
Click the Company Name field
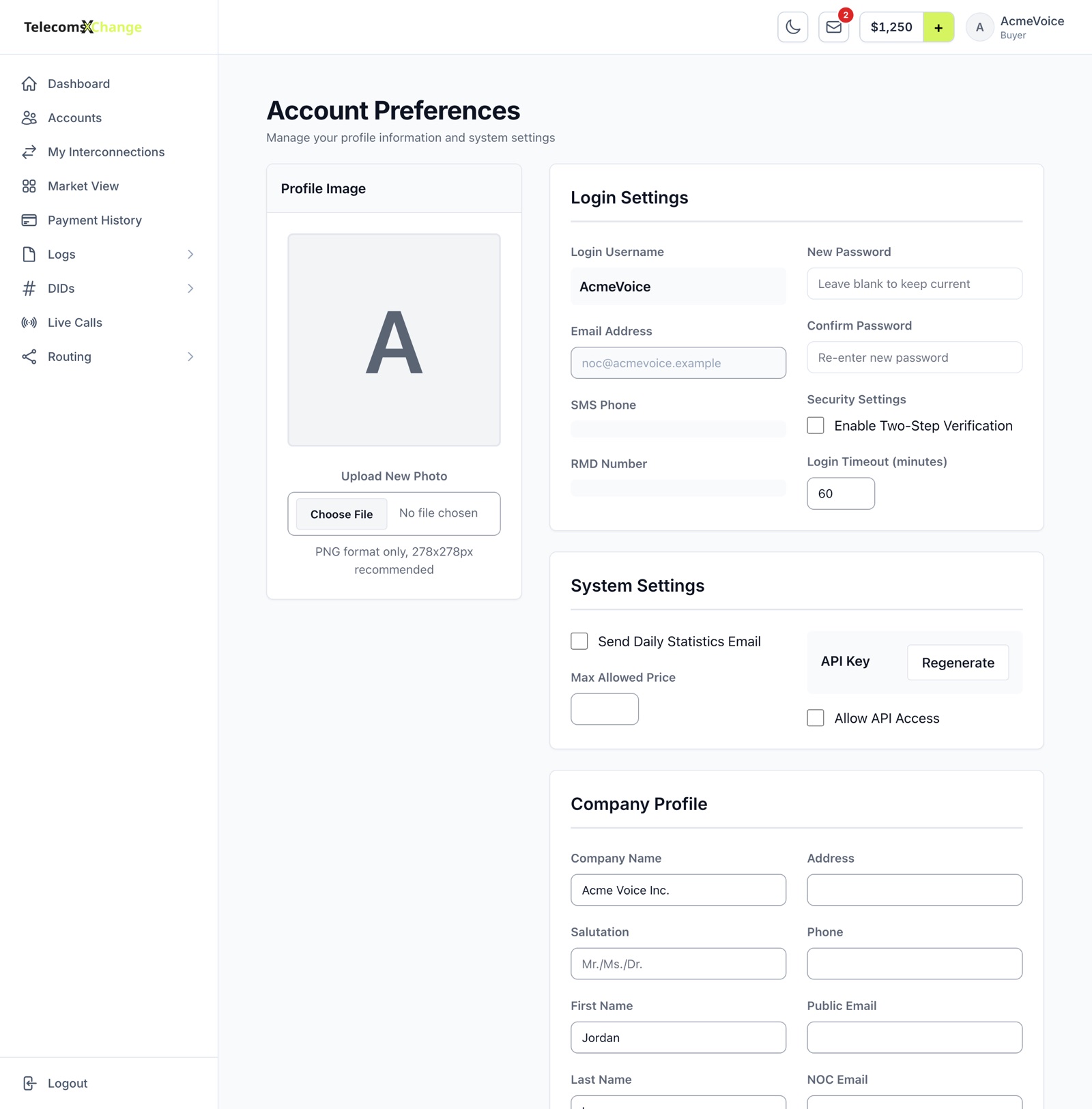pos(678,890)
